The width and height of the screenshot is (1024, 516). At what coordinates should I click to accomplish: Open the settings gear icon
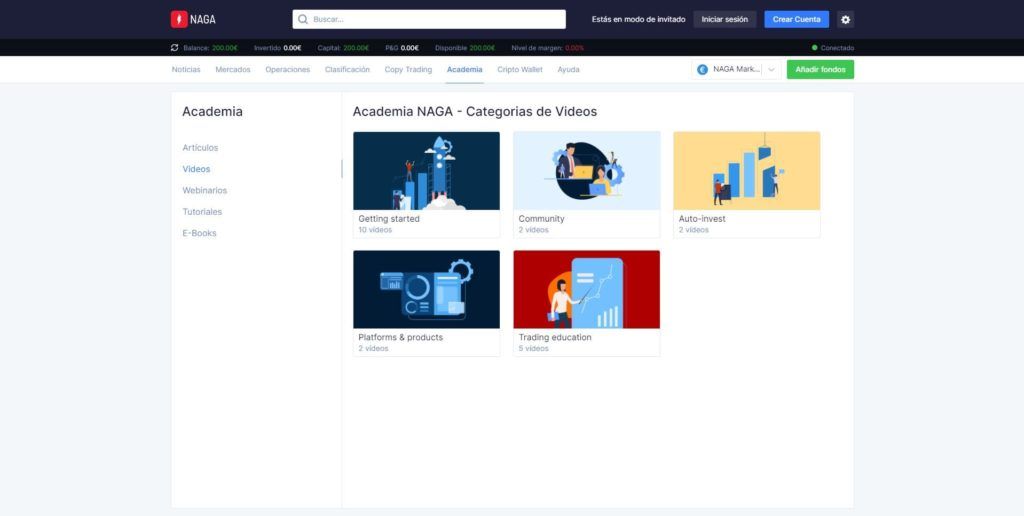(x=845, y=20)
